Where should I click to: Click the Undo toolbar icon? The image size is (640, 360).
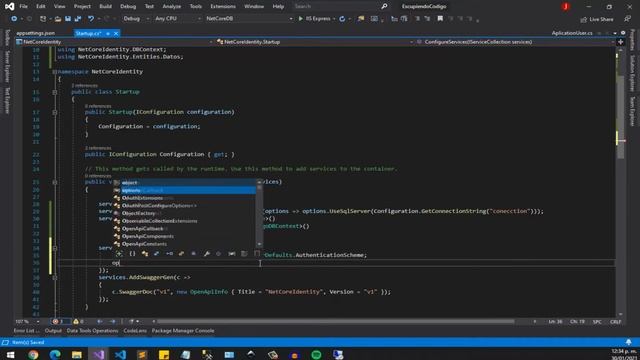coord(91,19)
